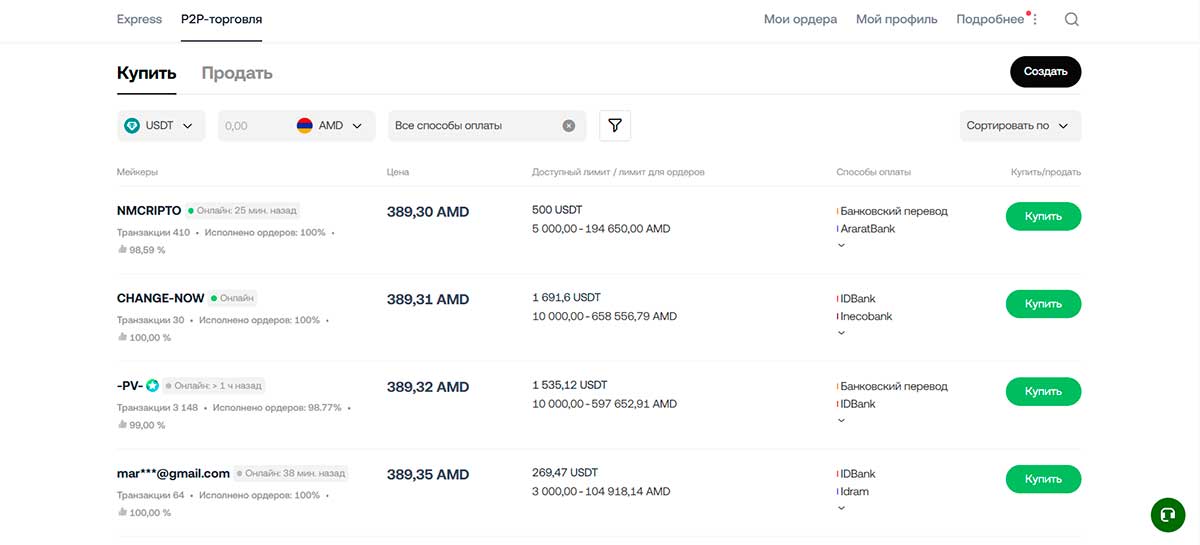
Task: Click Купить for -PV- offer
Action: [x=1043, y=392]
